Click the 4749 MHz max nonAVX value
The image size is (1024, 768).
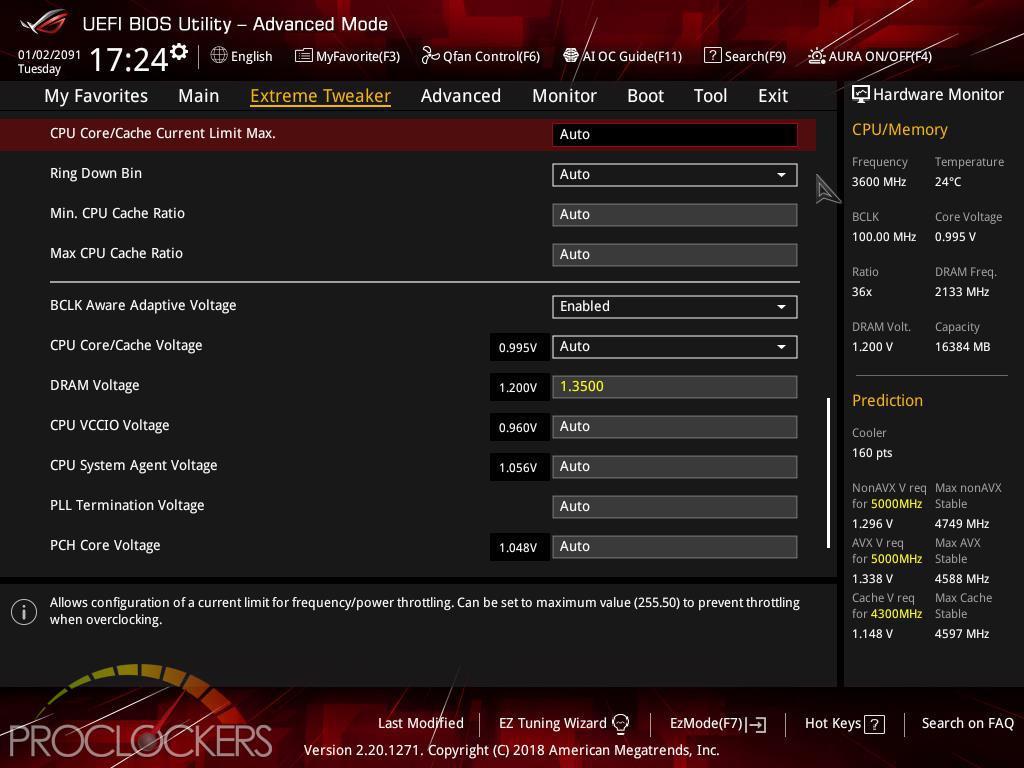tap(962, 524)
